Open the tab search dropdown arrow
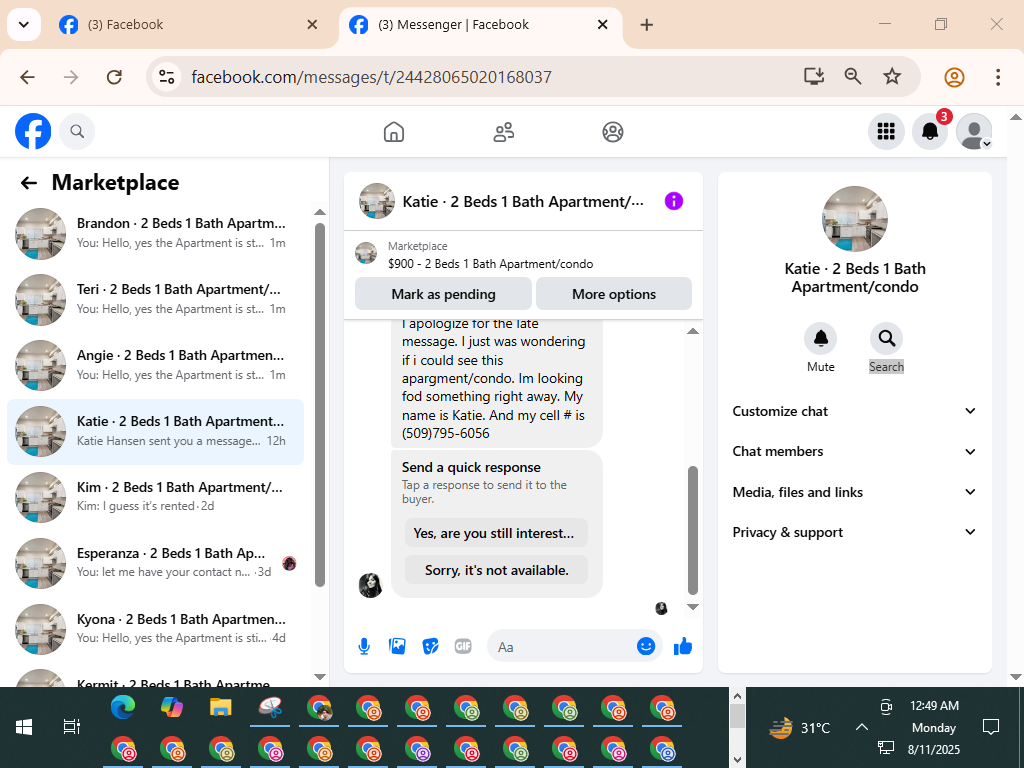Image resolution: width=1024 pixels, height=768 pixels. (24, 25)
